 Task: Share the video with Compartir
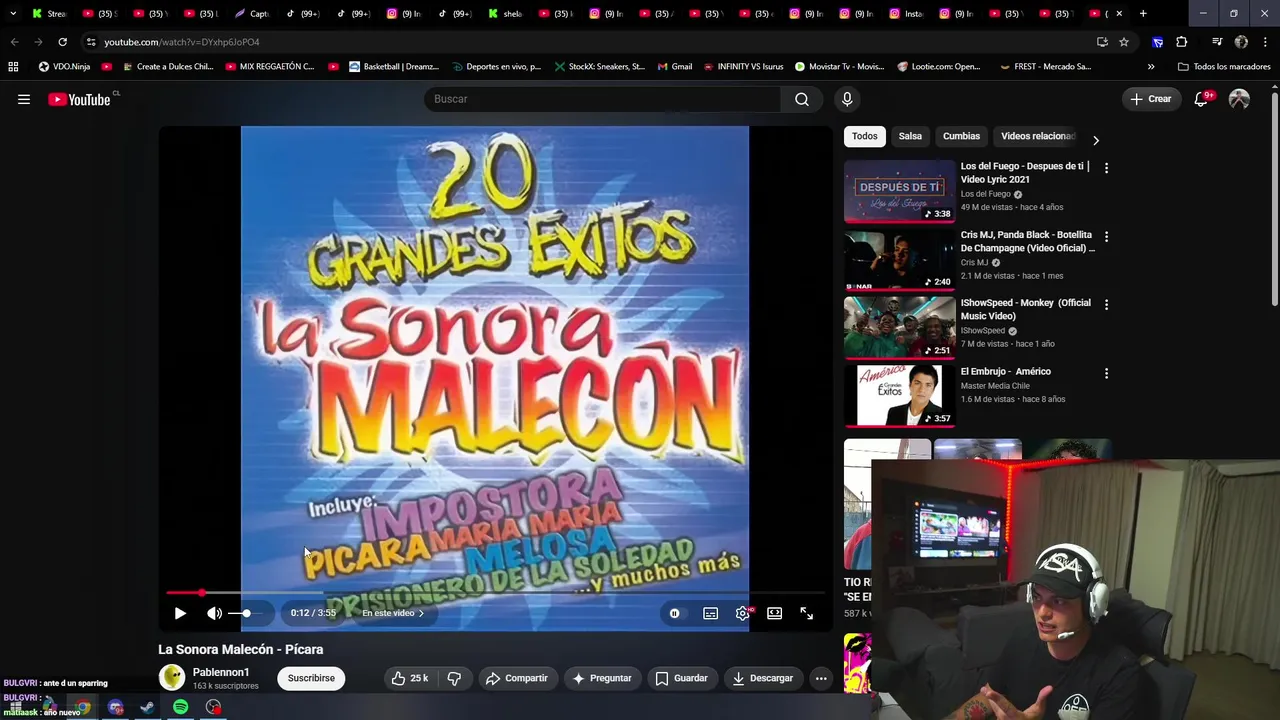pyautogui.click(x=516, y=678)
